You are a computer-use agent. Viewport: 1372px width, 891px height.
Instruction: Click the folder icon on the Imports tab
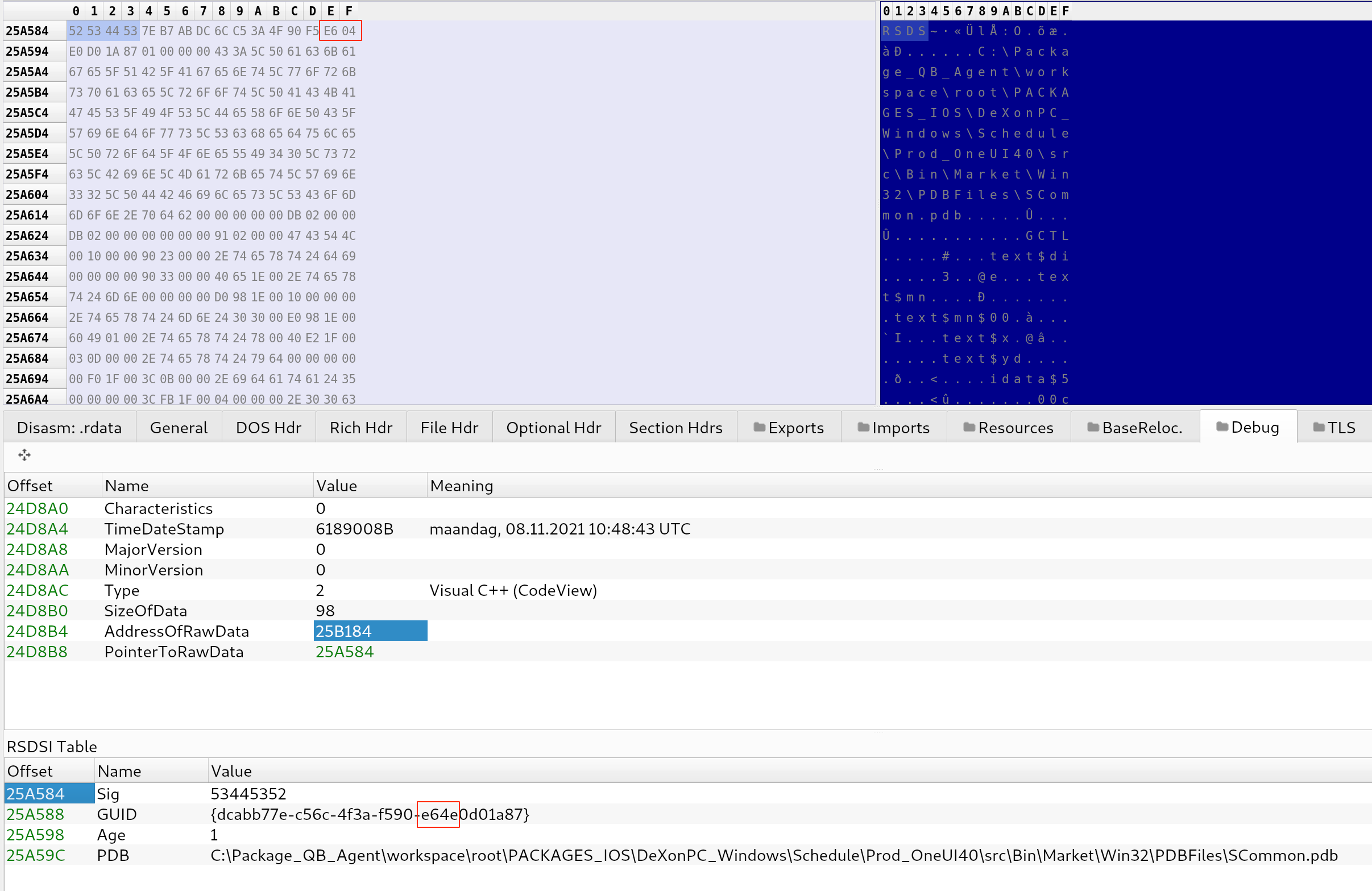pyautogui.click(x=863, y=428)
